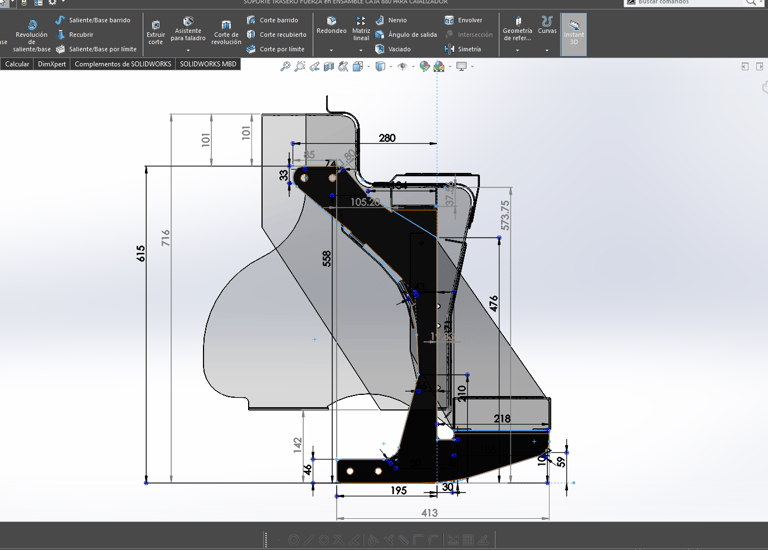Switch to the Calcular tab
Viewport: 768px width, 550px height.
(x=17, y=64)
